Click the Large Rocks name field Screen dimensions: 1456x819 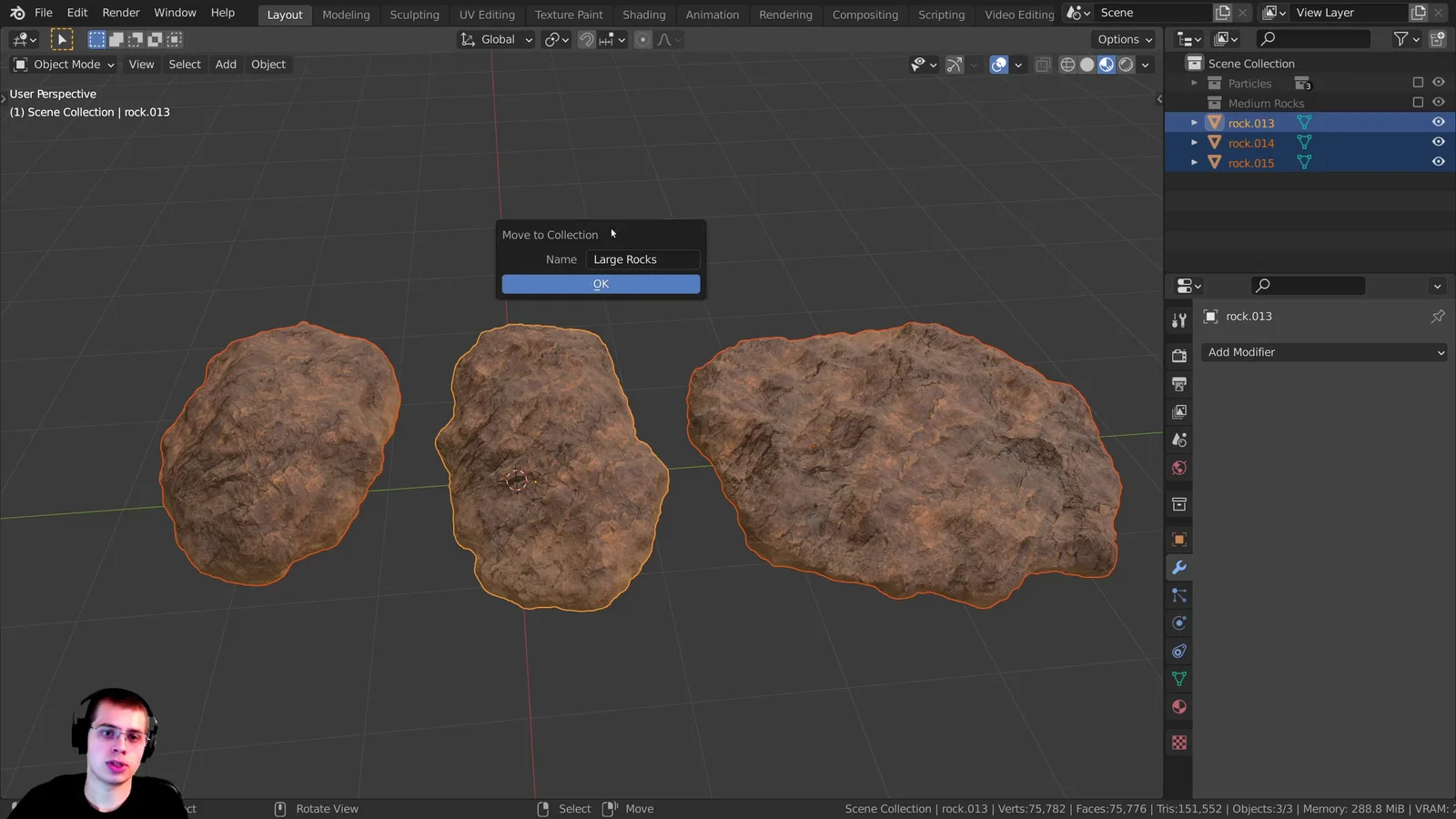pos(642,259)
